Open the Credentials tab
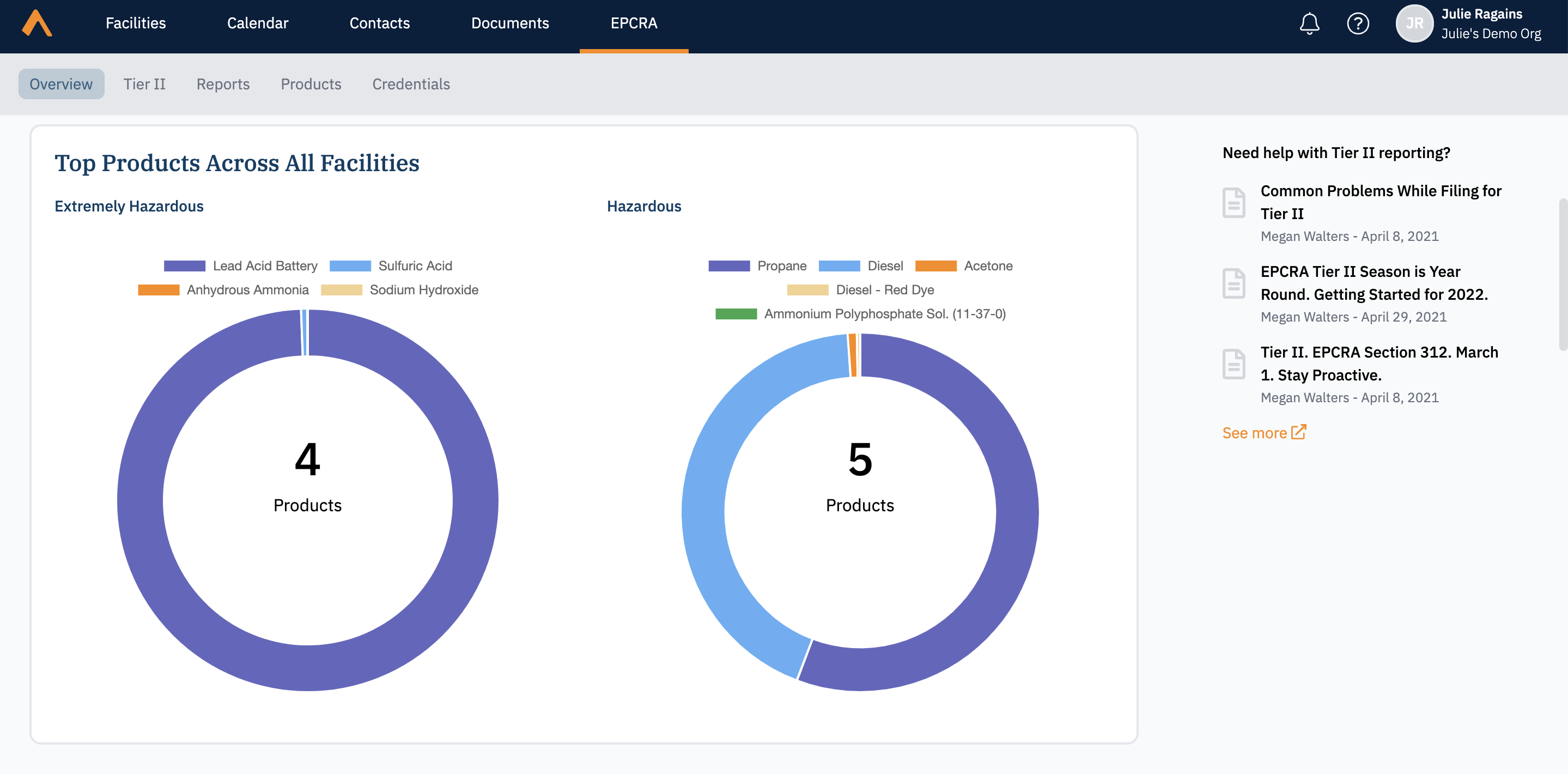 411,84
